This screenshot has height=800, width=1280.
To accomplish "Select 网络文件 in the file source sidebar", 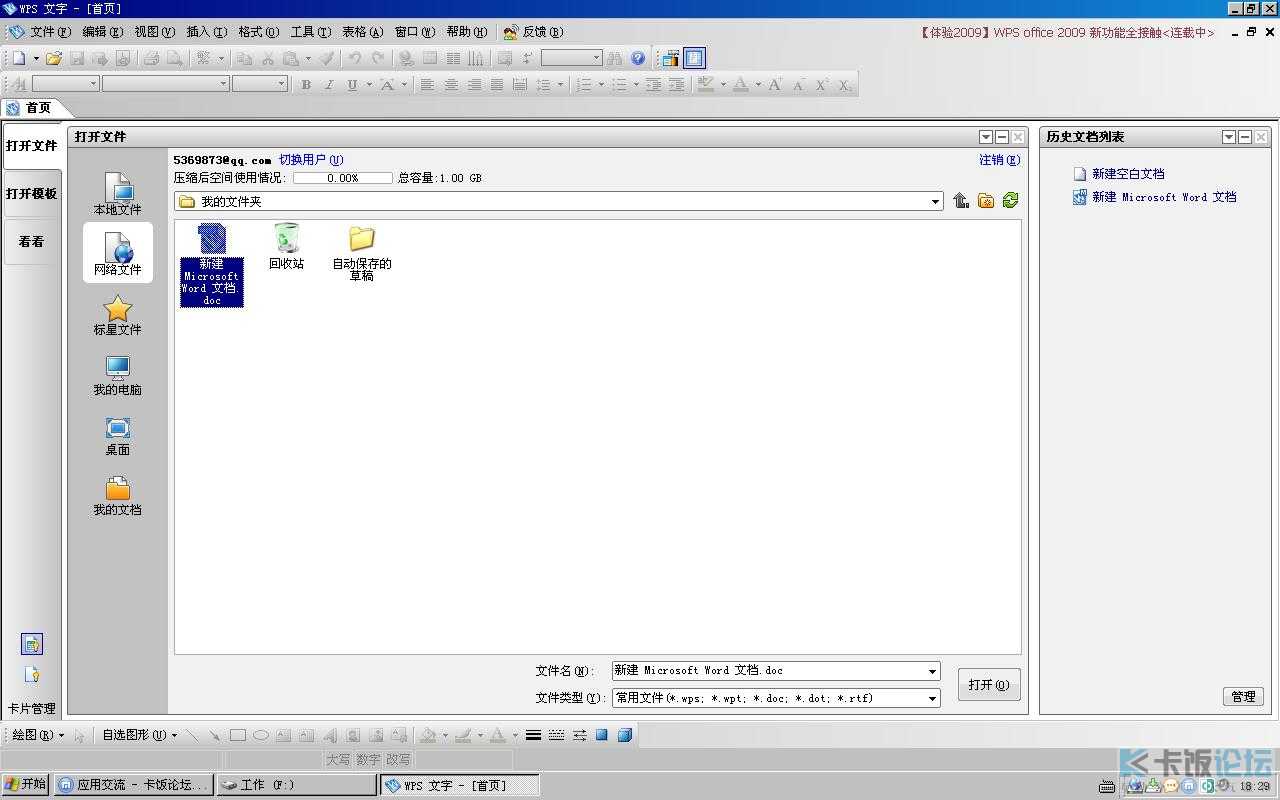I will click(x=118, y=253).
